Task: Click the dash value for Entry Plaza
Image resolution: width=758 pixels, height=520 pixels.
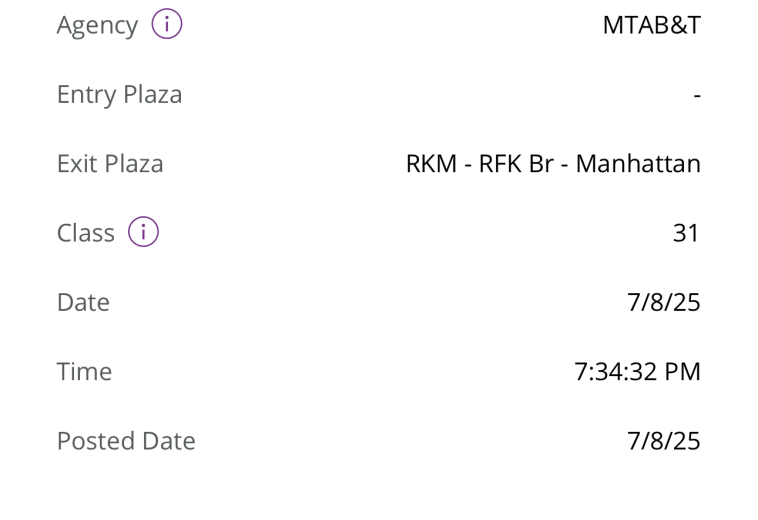Action: click(696, 96)
